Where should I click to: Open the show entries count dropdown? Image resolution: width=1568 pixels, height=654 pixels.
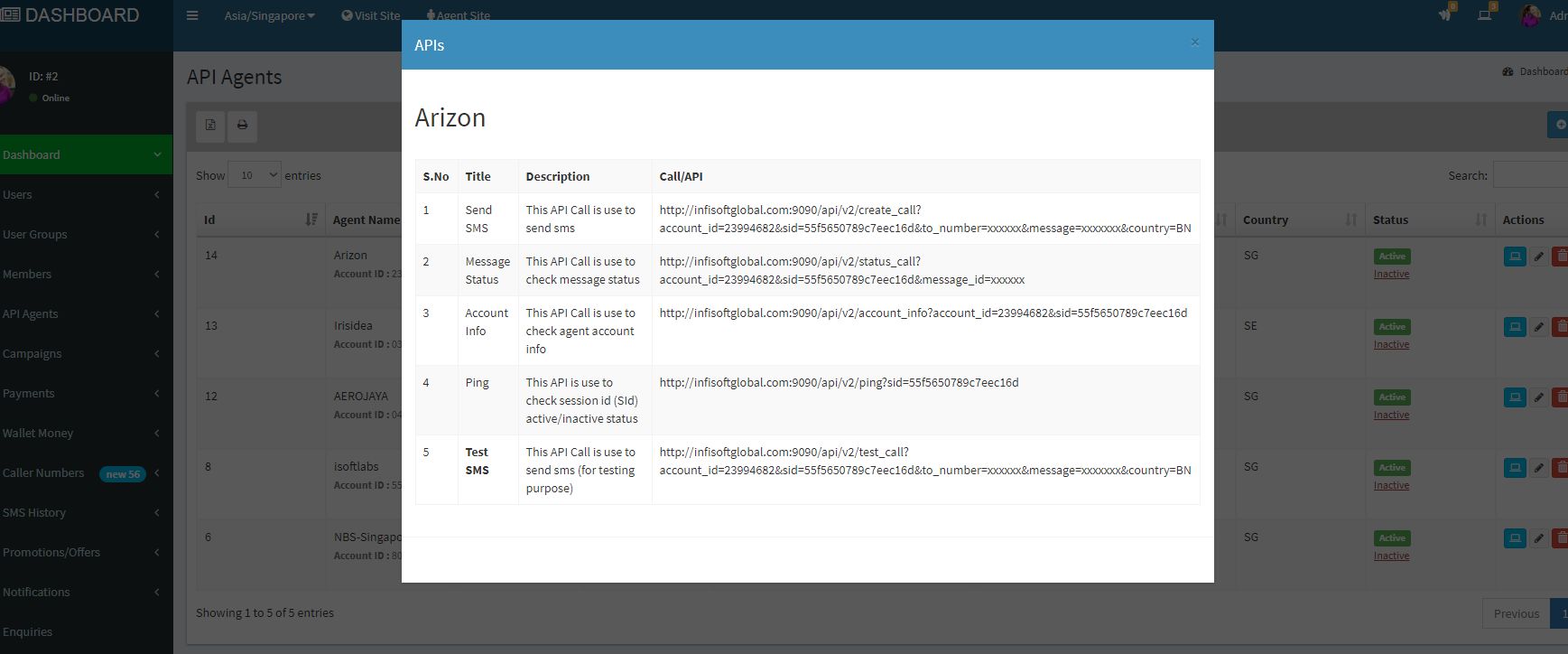pos(254,175)
